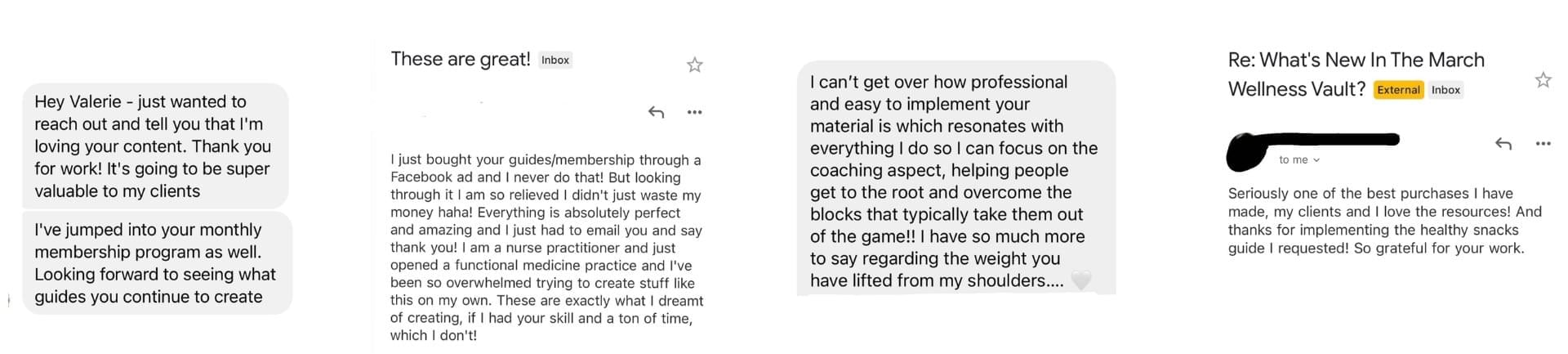The width and height of the screenshot is (1568, 354).
Task: Star the "These are great!" email
Action: [694, 65]
